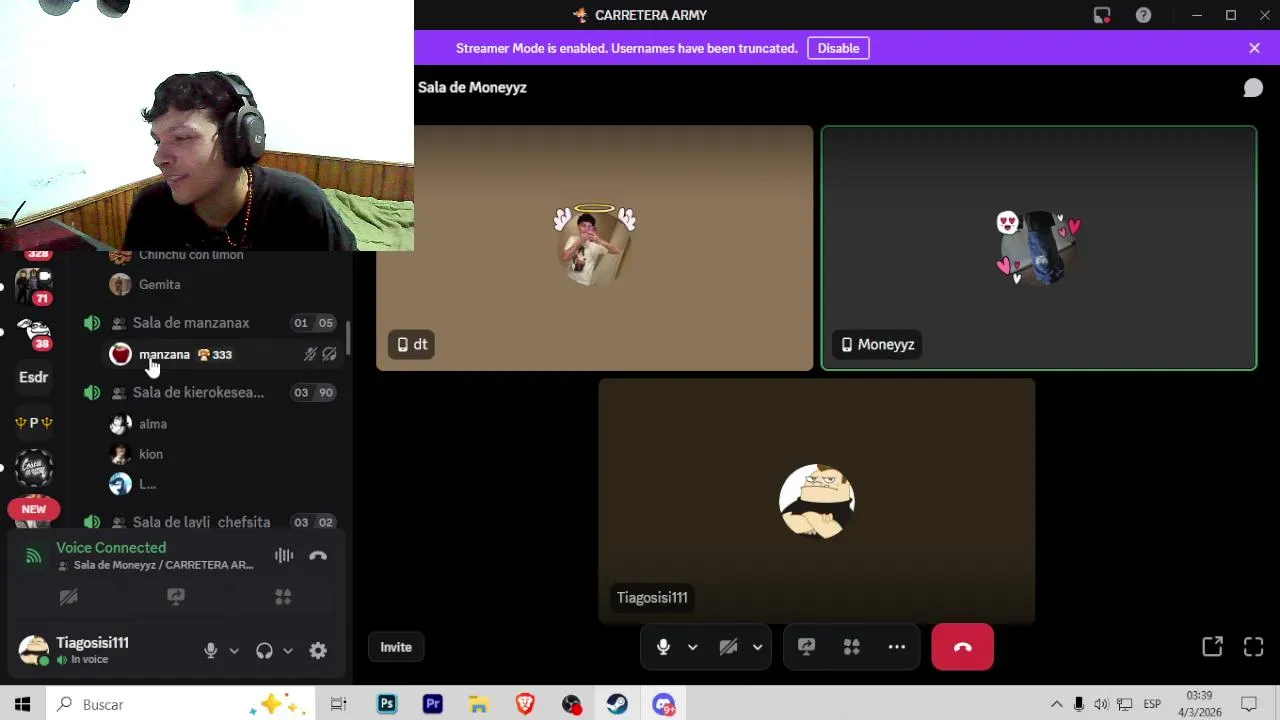Select the Tiagosisi111 participant tile
1280x720 pixels.
click(x=816, y=501)
